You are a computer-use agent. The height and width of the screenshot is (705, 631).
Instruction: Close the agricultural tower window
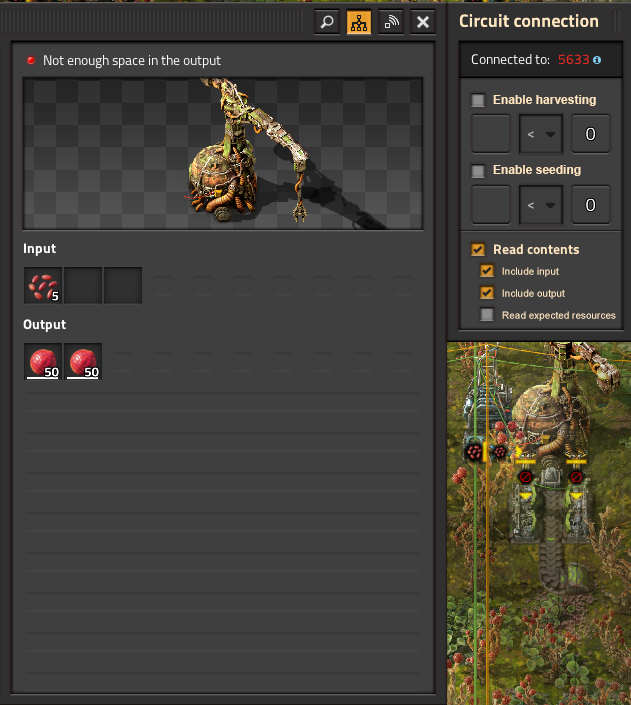click(x=423, y=22)
